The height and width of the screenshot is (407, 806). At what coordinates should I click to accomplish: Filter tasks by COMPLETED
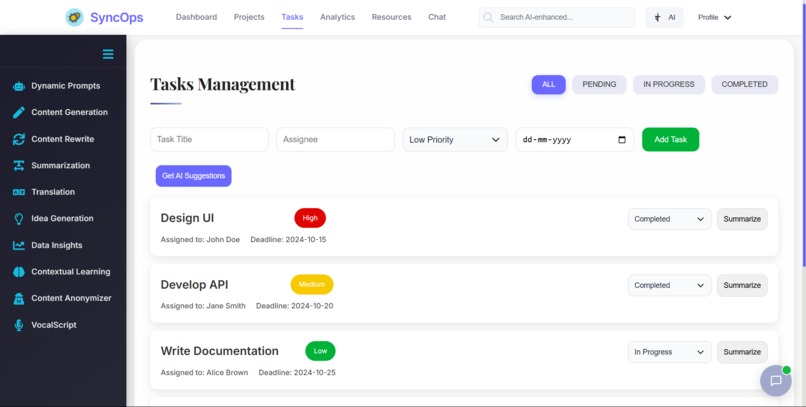pyautogui.click(x=744, y=84)
